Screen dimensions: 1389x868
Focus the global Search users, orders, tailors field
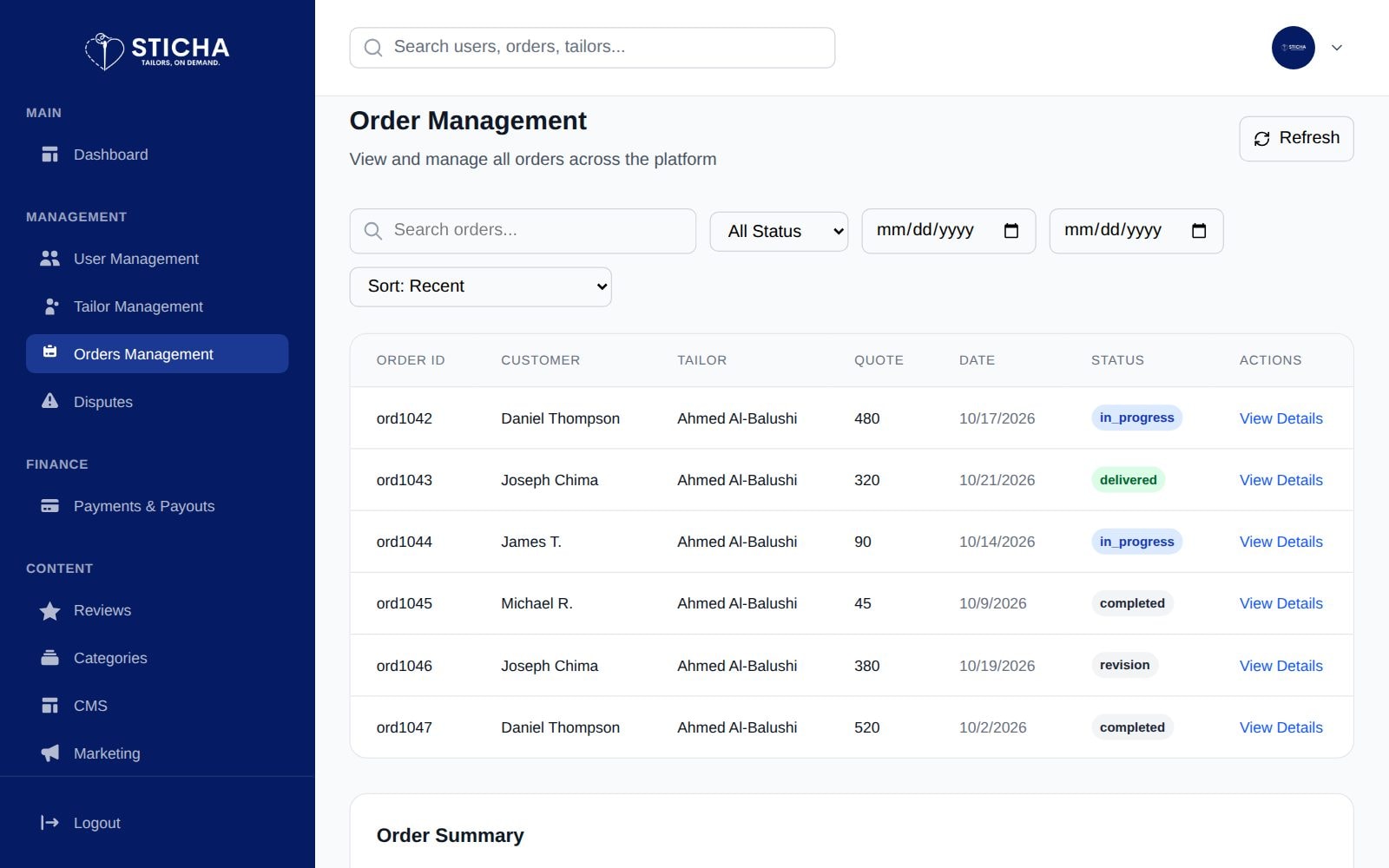592,48
